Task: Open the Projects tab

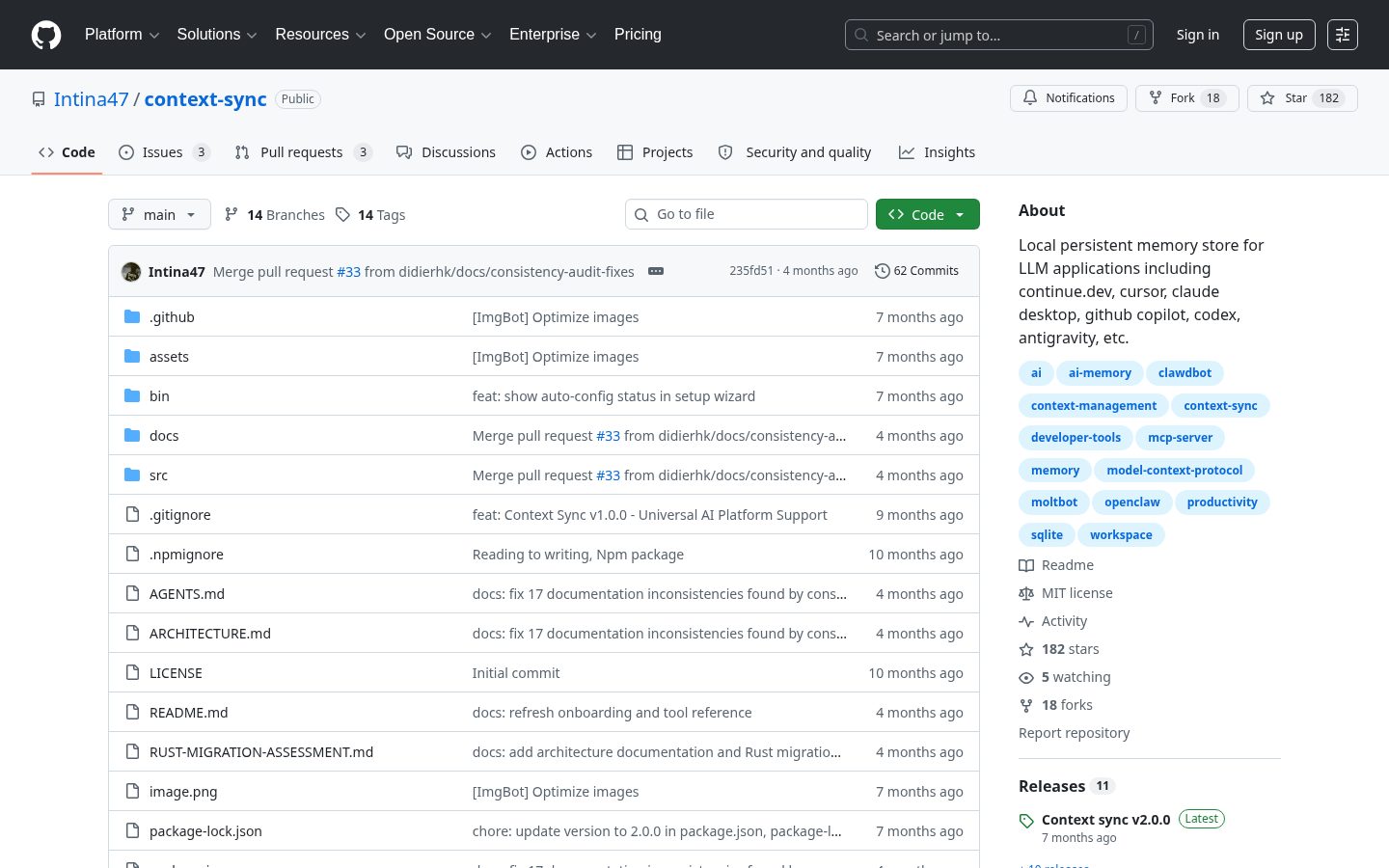Action: click(655, 152)
